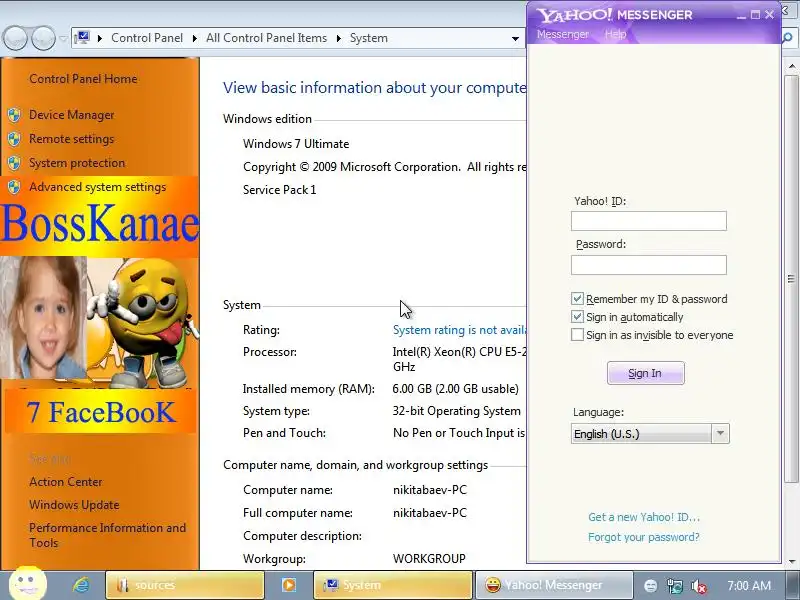Screen dimensions: 800x600
Task: Expand arrow after All Control Panel Items
Action: point(338,38)
